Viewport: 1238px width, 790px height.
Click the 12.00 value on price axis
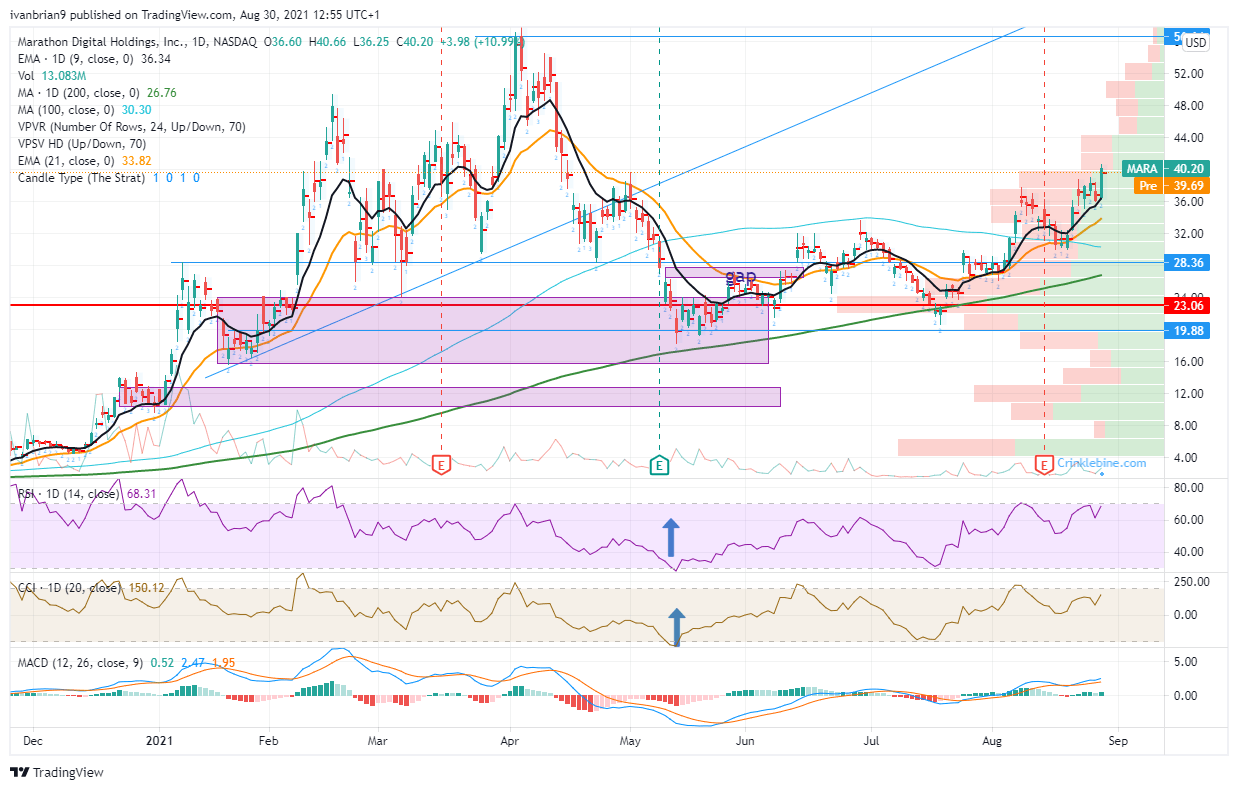(x=1189, y=394)
